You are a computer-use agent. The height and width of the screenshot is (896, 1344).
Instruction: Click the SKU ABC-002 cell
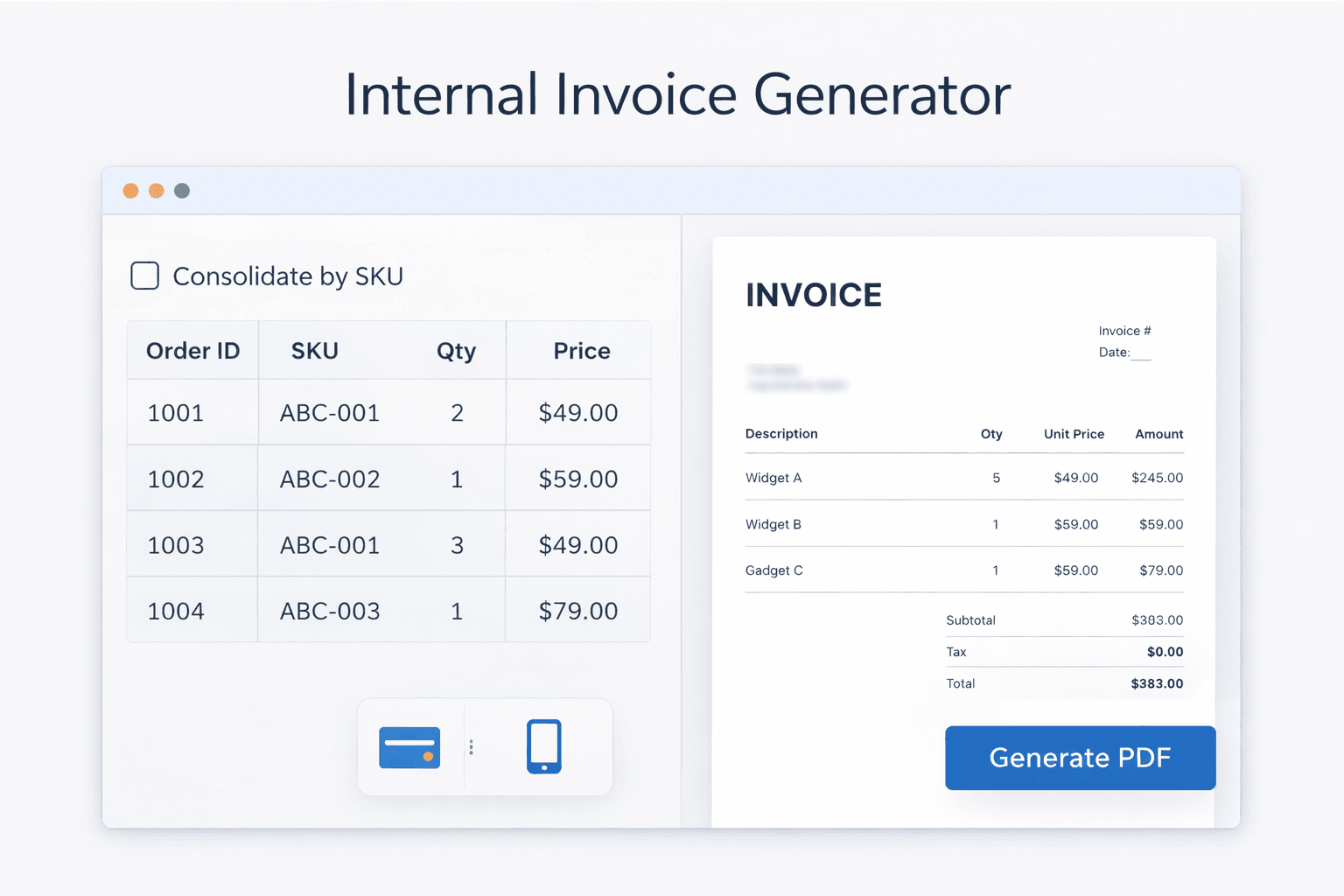(x=329, y=479)
